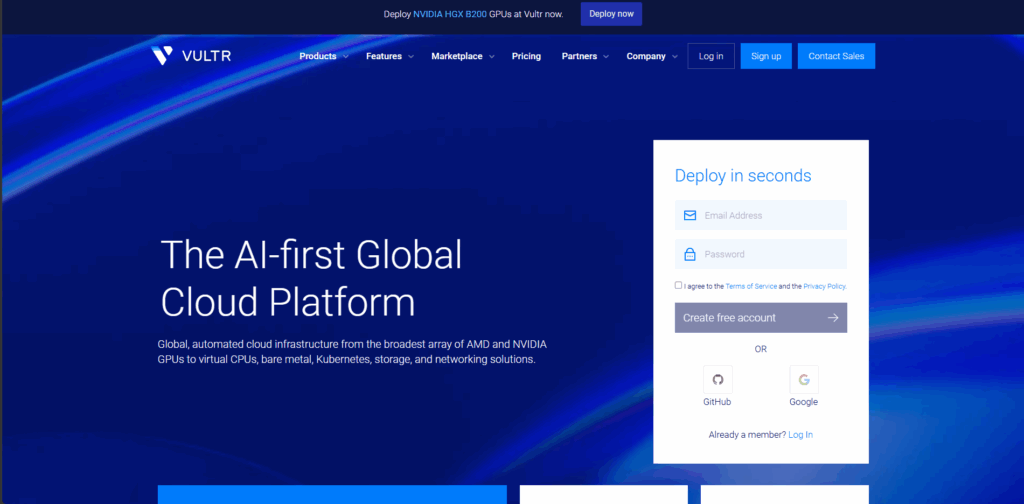Click the Vultr logo in header
This screenshot has width=1024, height=504.
point(191,56)
